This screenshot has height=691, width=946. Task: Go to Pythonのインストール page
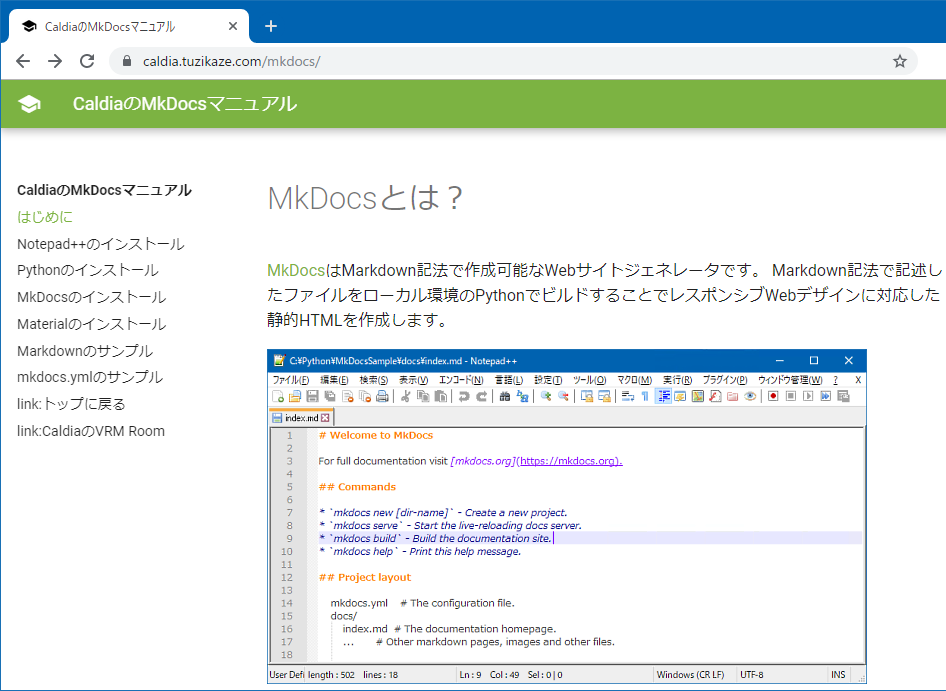[x=87, y=270]
